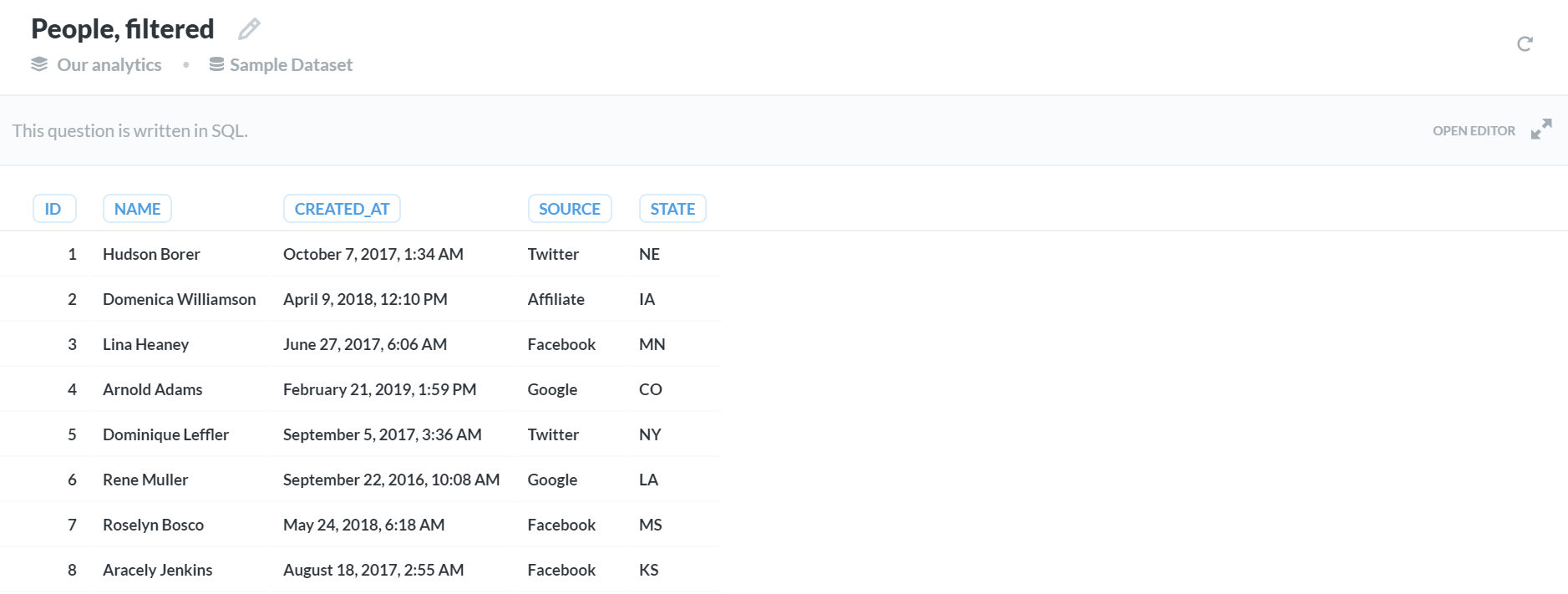Click the Our analytics collection icon
1568x594 pixels.
[39, 64]
